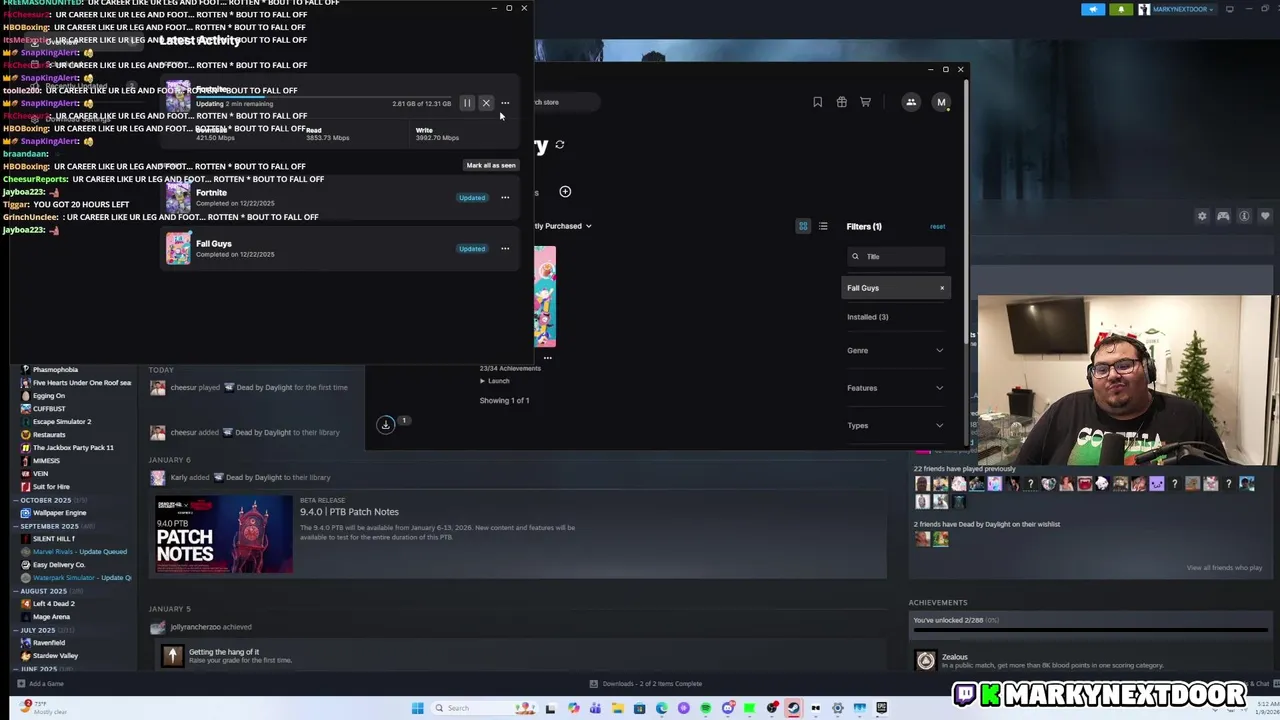1280x720 pixels.
Task: Click View all friends who play
Action: coord(1224,568)
